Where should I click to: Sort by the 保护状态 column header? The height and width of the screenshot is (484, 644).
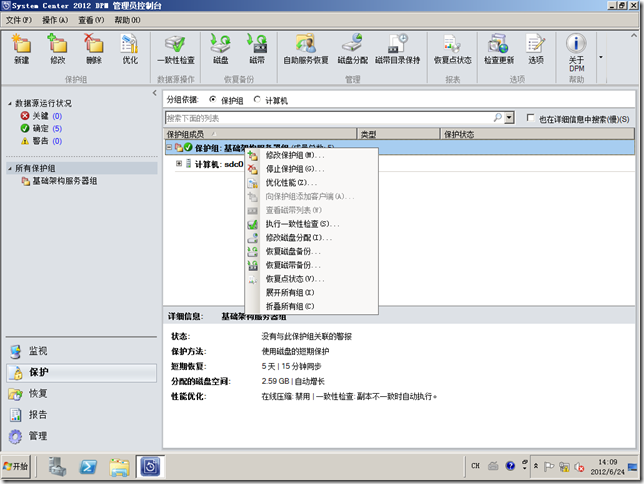537,134
